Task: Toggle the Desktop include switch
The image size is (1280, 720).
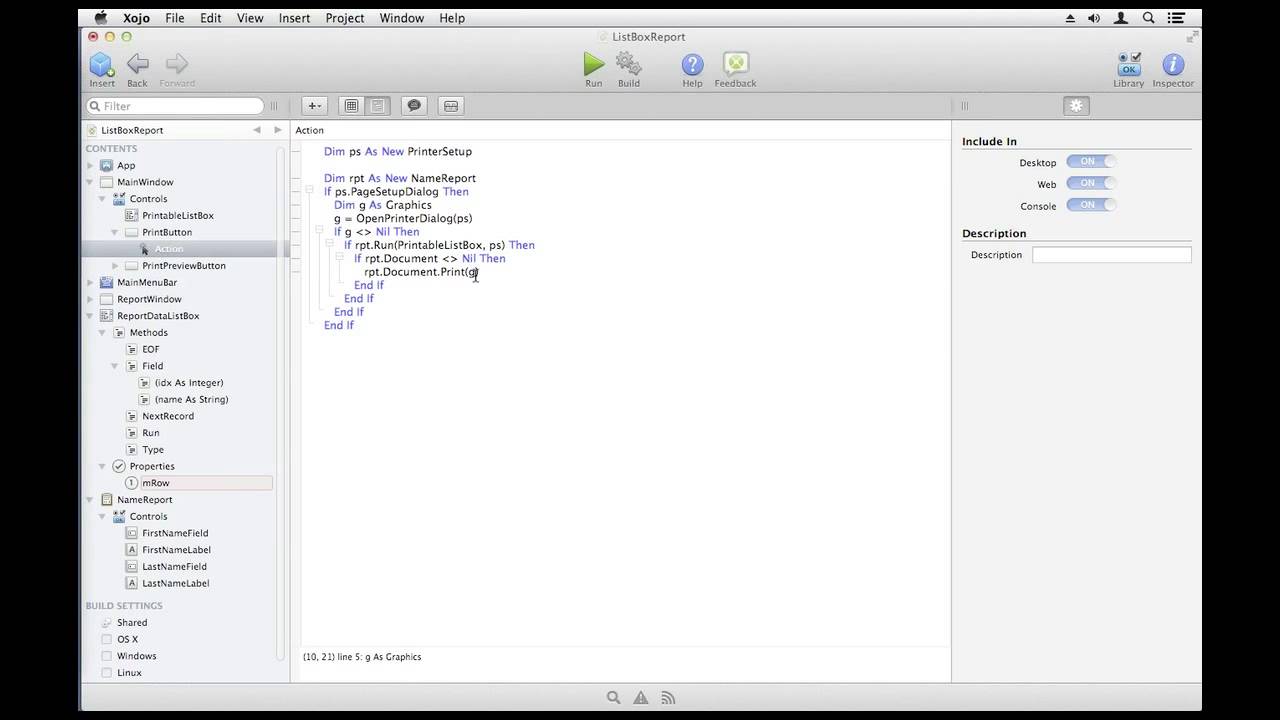Action: point(1090,162)
